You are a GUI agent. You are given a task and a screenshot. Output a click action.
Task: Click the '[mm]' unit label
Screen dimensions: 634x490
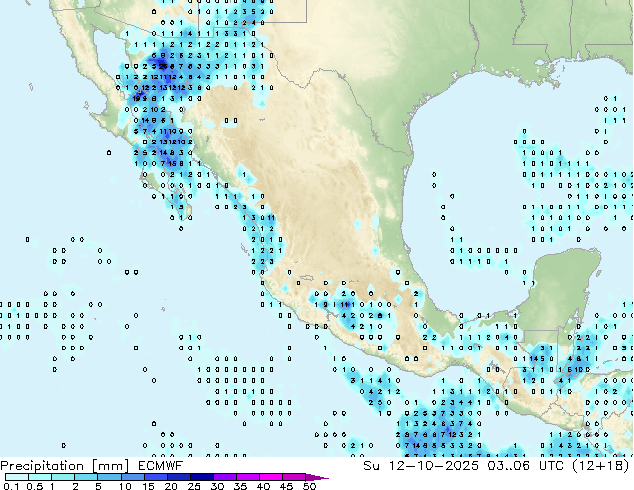tap(110, 466)
